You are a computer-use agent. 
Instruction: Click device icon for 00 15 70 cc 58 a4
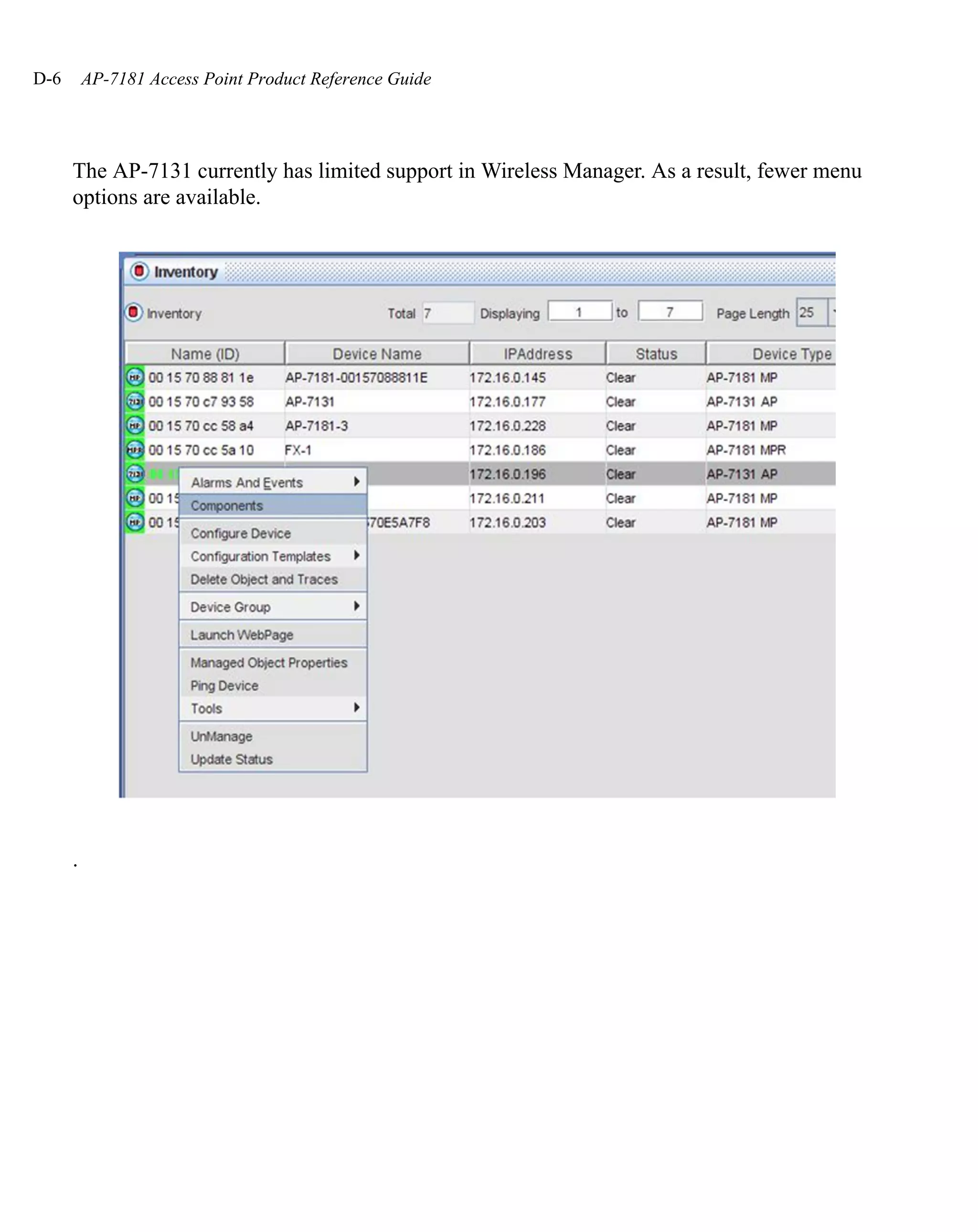135,425
